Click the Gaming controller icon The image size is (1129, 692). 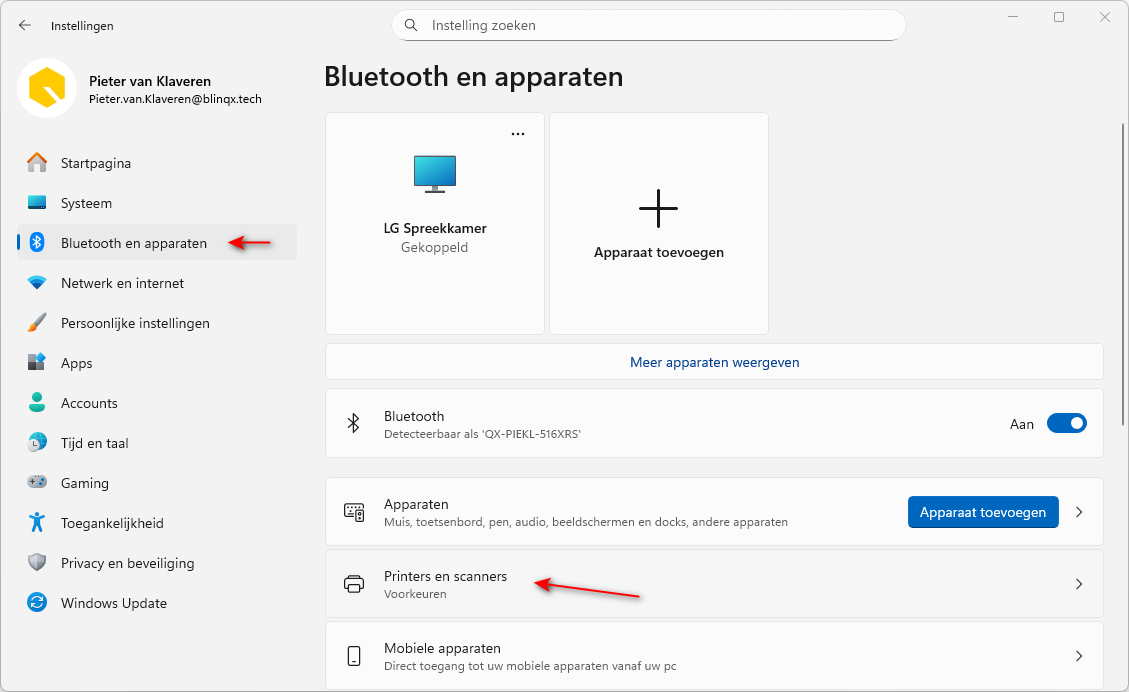coord(37,483)
